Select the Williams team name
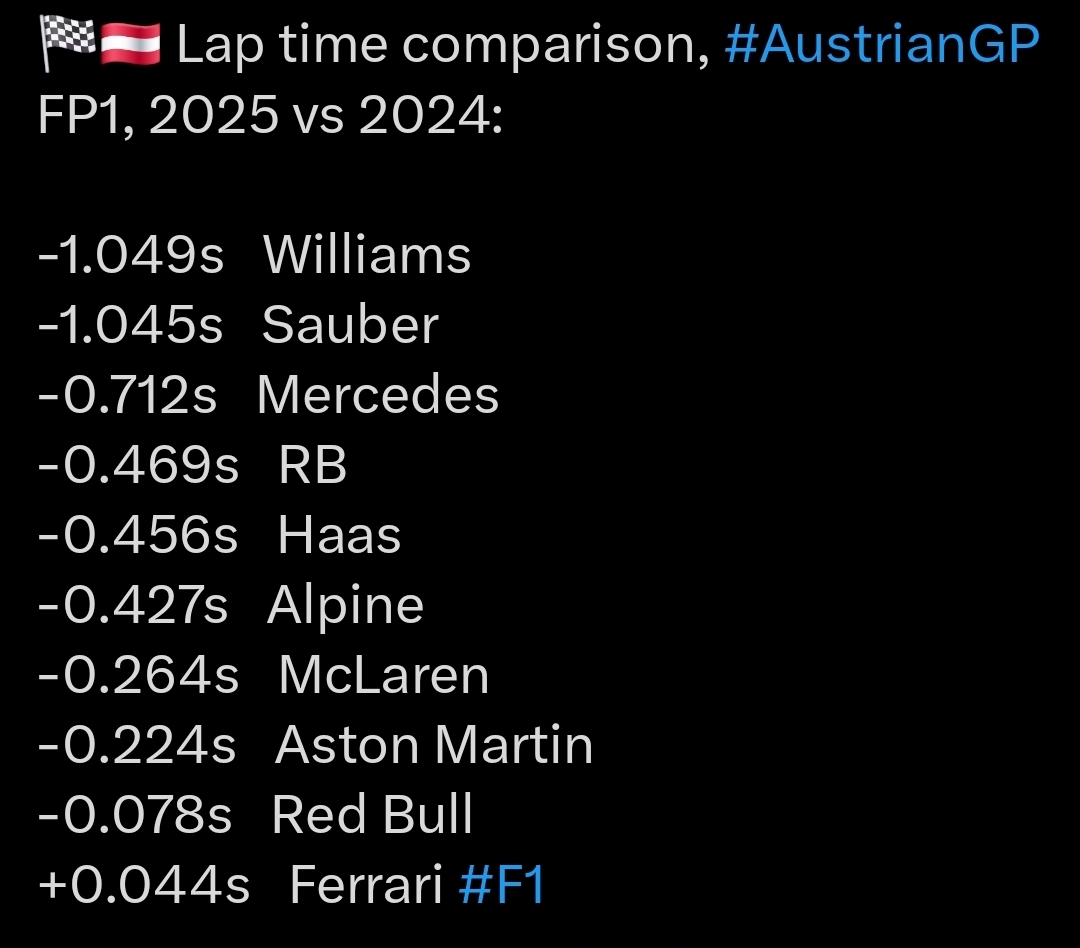 pyautogui.click(x=367, y=256)
